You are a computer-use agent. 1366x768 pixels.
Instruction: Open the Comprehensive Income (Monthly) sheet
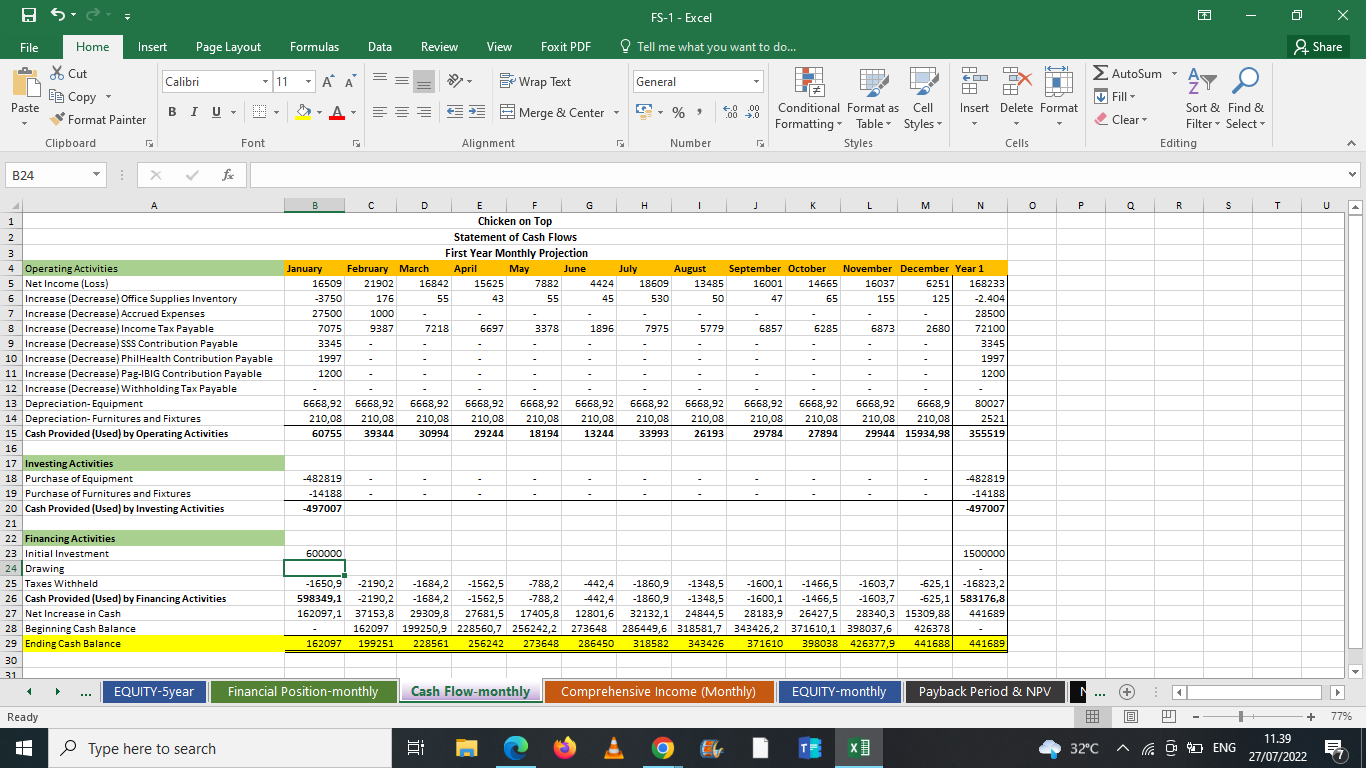point(658,692)
